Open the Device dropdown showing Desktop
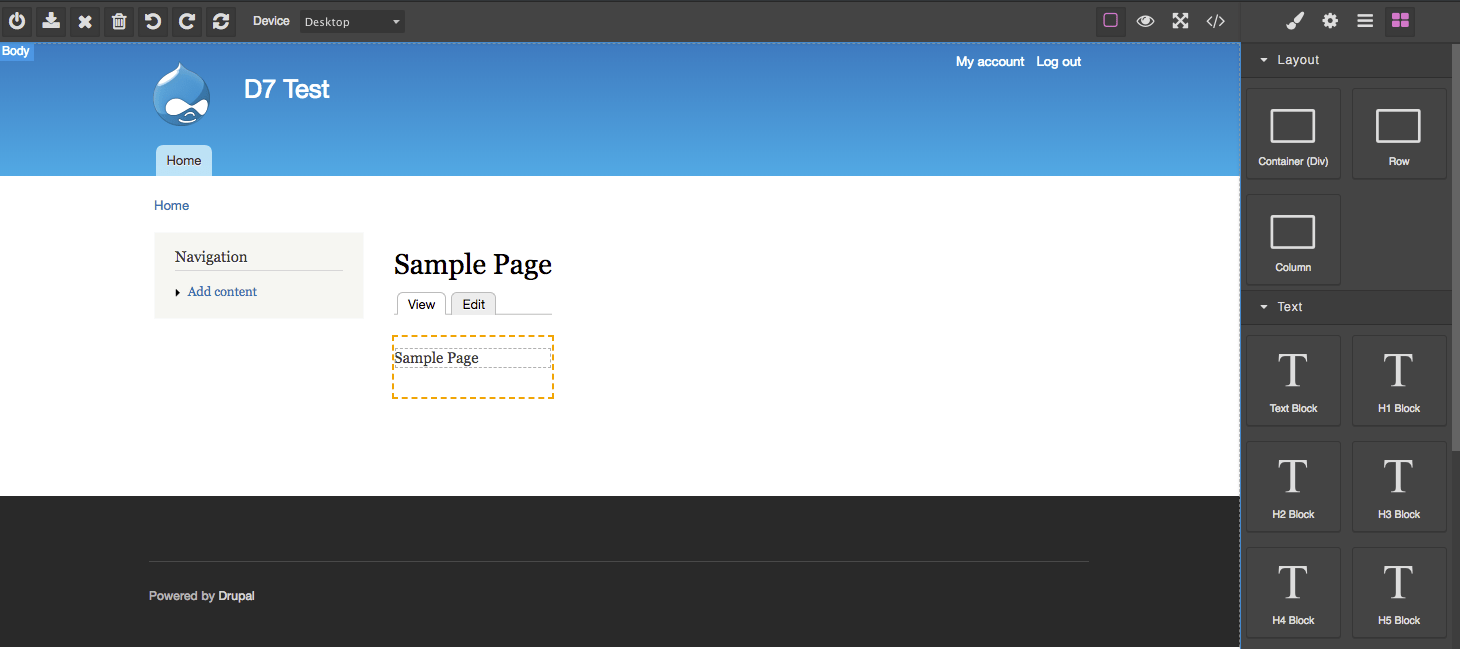This screenshot has height=649, width=1460. [x=352, y=21]
